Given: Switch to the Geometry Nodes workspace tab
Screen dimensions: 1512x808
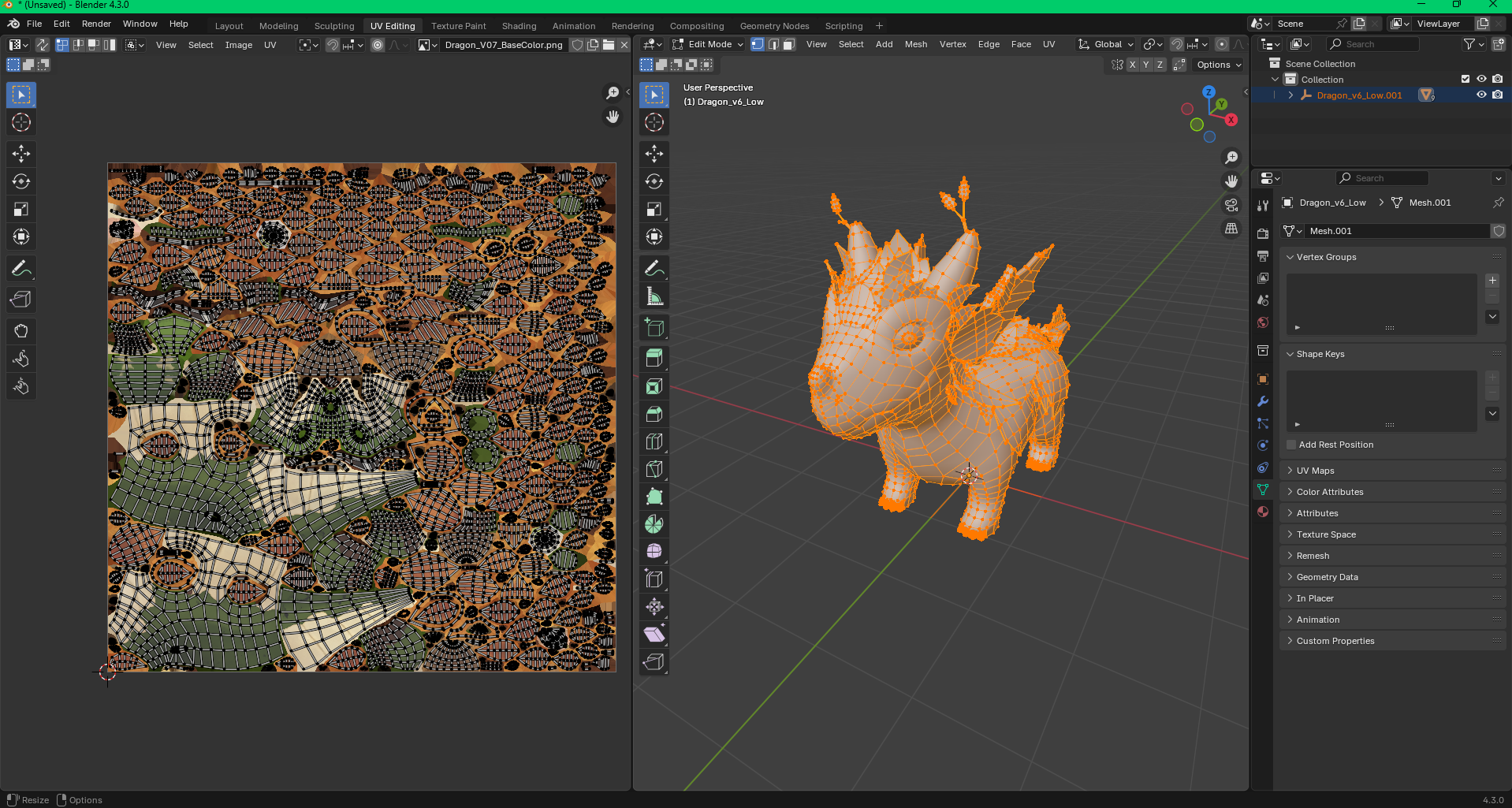Looking at the screenshot, I should pos(774,26).
